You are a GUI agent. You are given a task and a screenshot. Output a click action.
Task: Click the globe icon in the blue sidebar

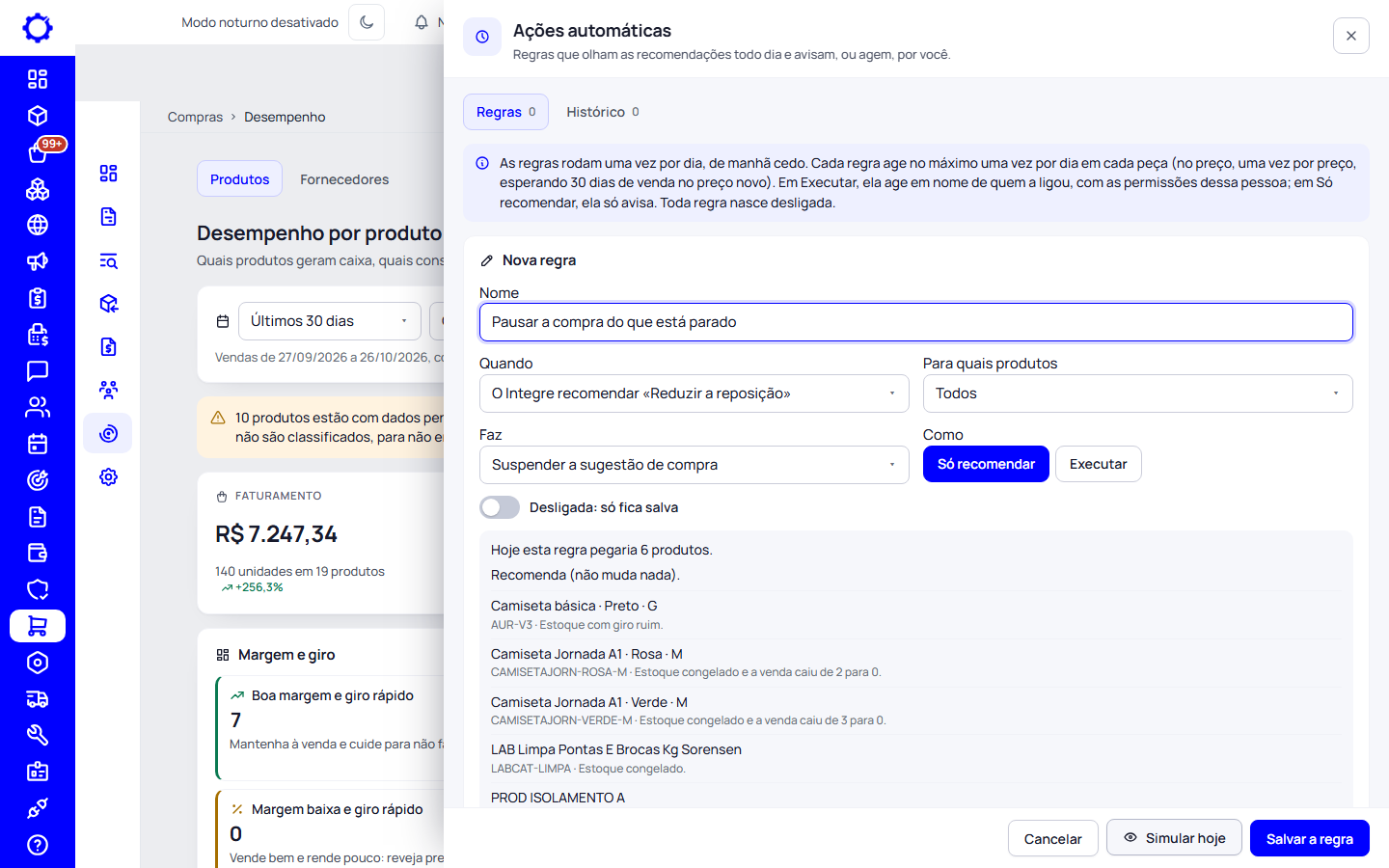tap(38, 225)
